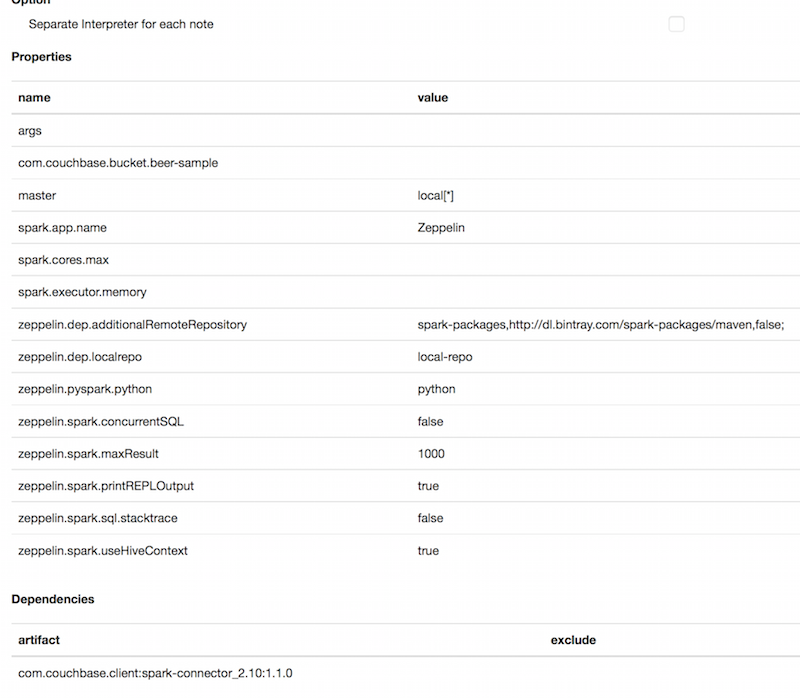Click the Dependencies section heading
The width and height of the screenshot is (800, 698).
(53, 599)
